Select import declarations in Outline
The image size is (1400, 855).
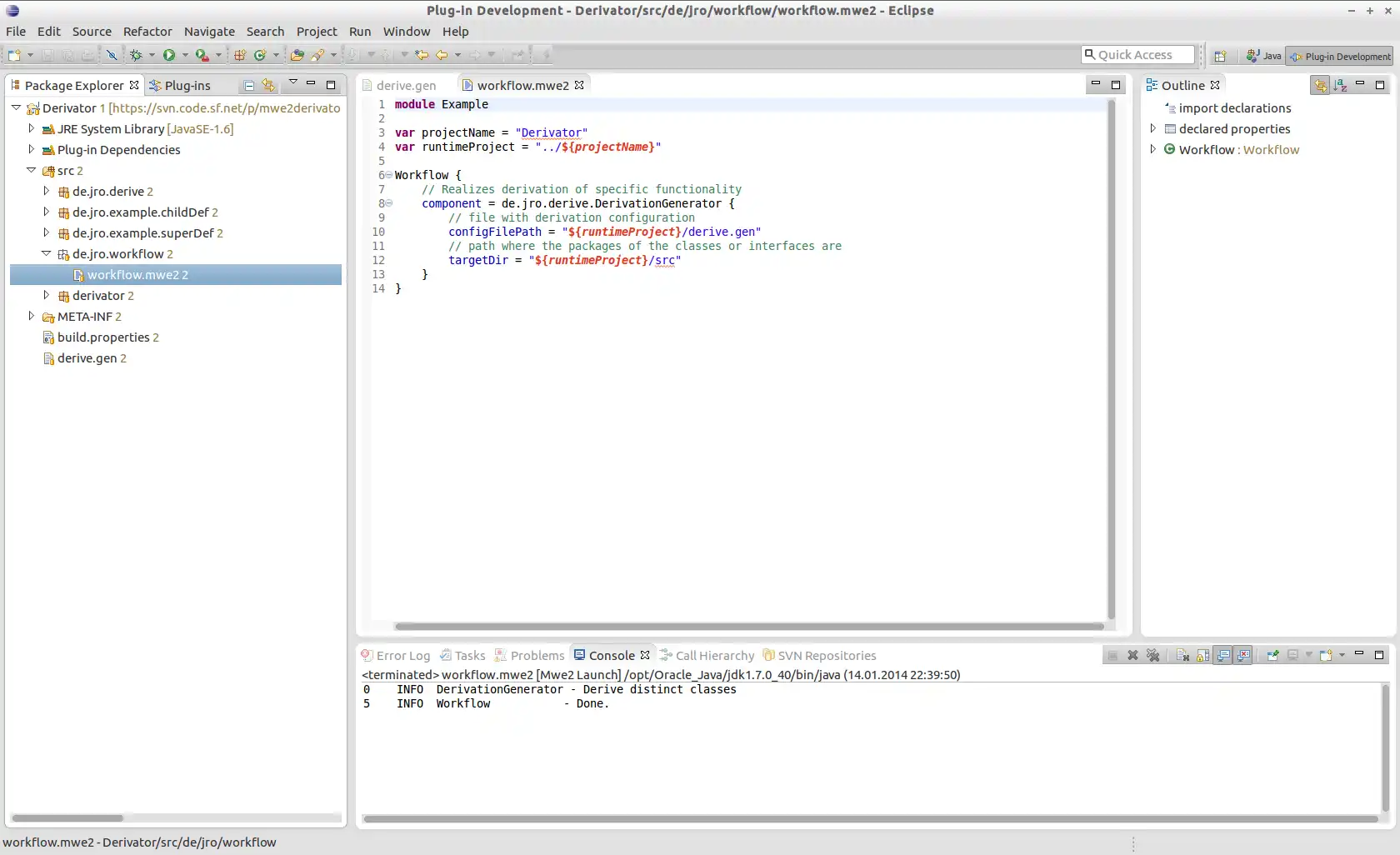[1227, 107]
